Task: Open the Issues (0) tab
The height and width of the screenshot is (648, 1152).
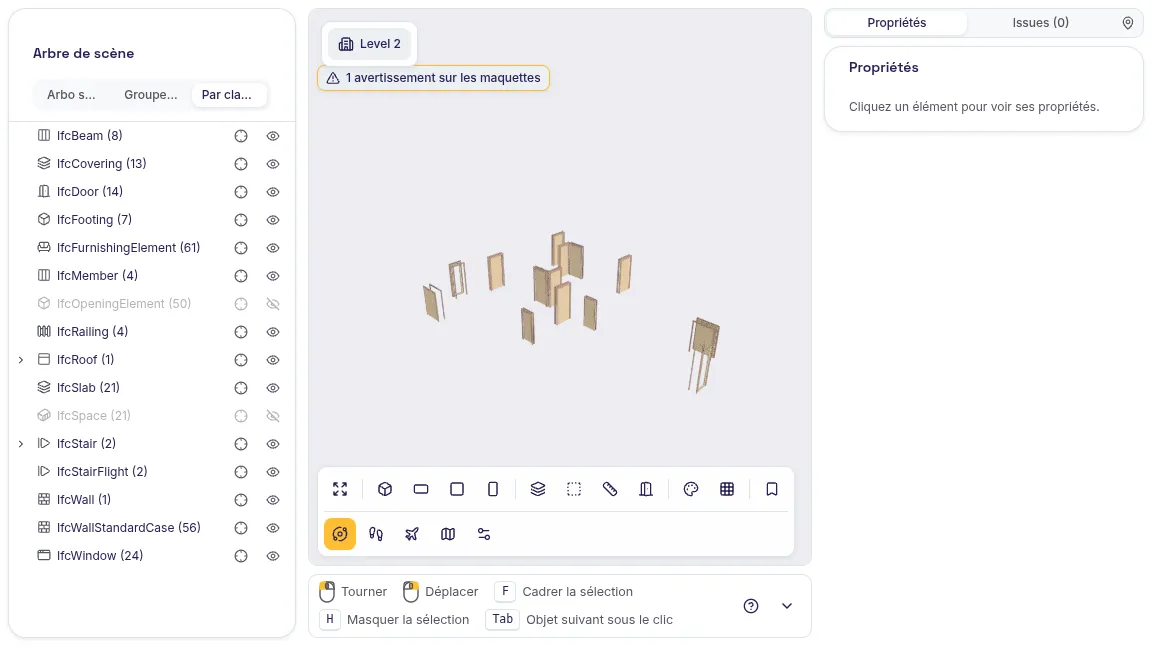Action: (x=1040, y=23)
